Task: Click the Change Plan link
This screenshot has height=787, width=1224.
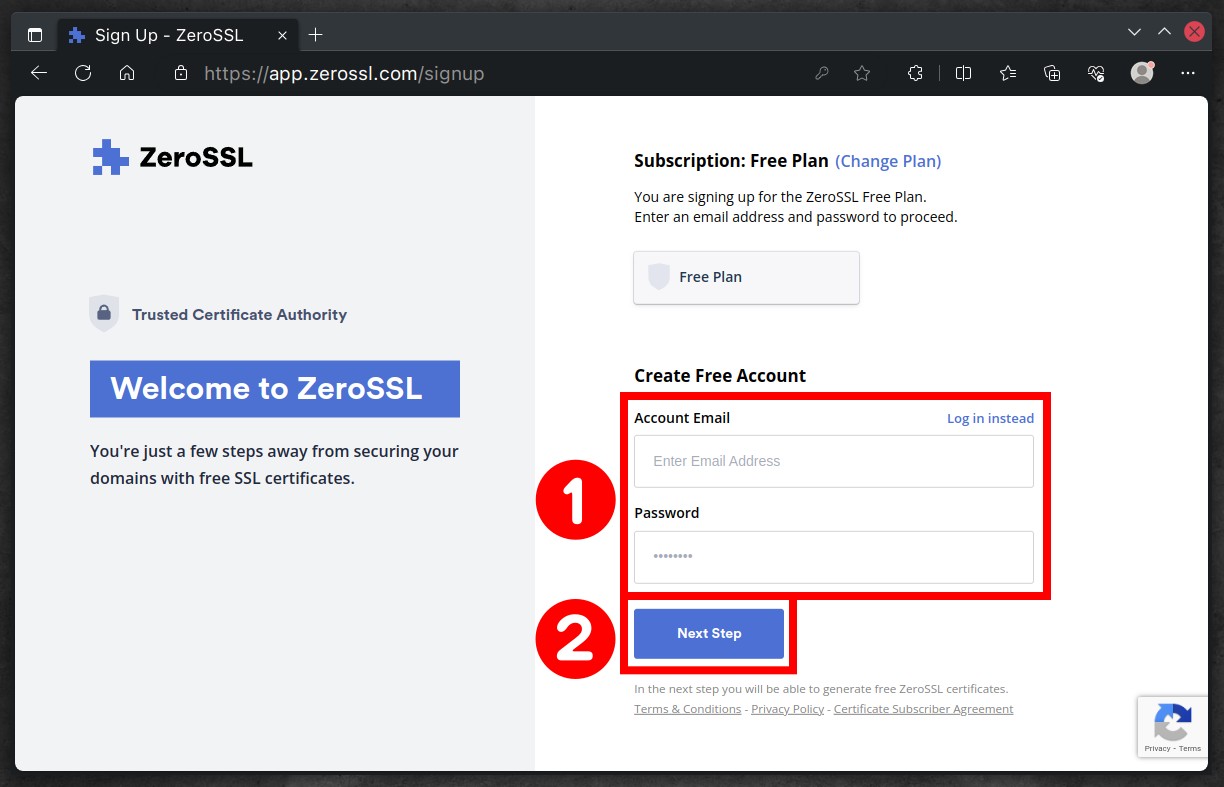Action: [x=888, y=161]
